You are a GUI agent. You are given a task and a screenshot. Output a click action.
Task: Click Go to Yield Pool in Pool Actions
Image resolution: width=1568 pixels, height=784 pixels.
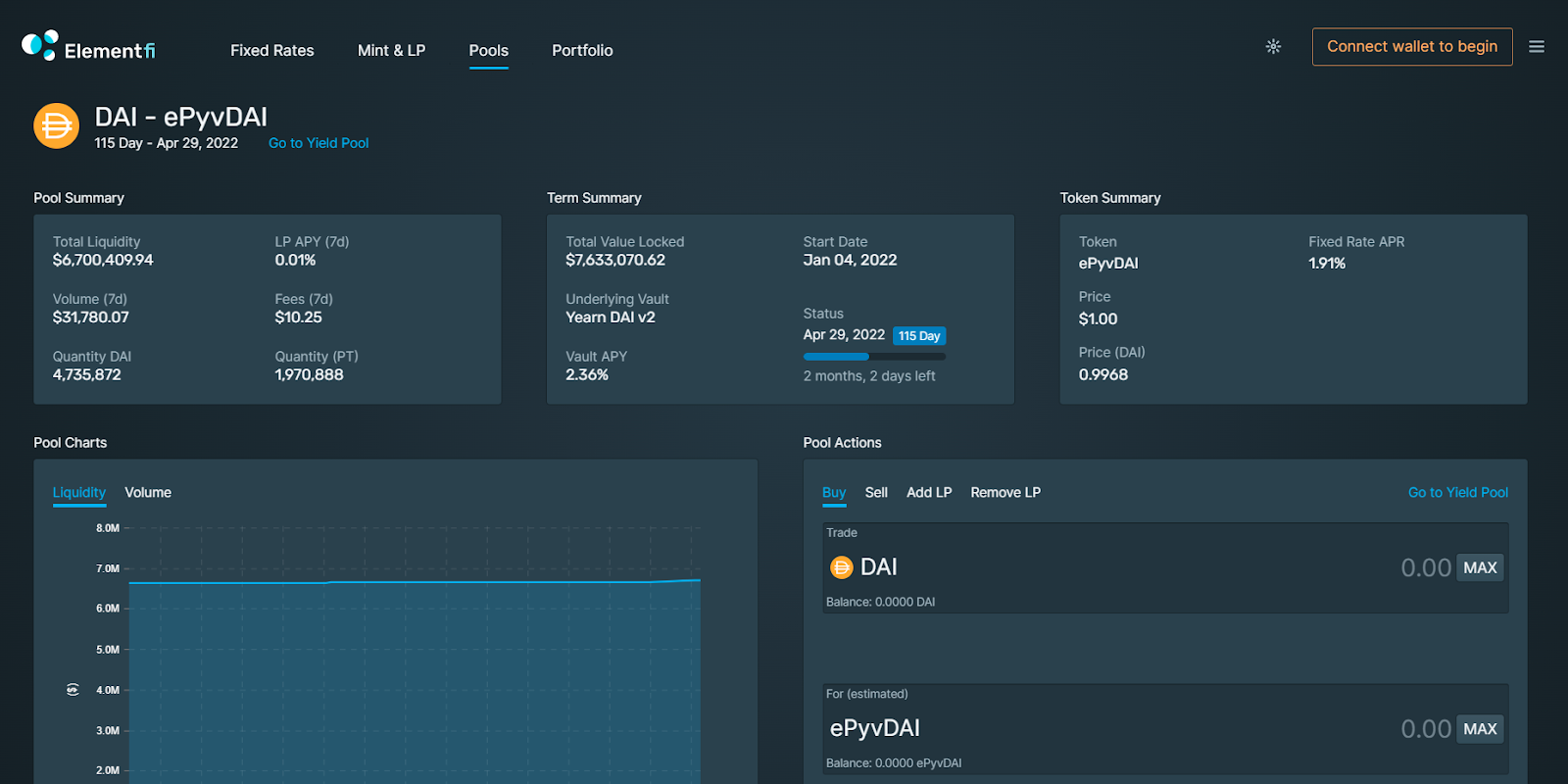coord(1457,492)
